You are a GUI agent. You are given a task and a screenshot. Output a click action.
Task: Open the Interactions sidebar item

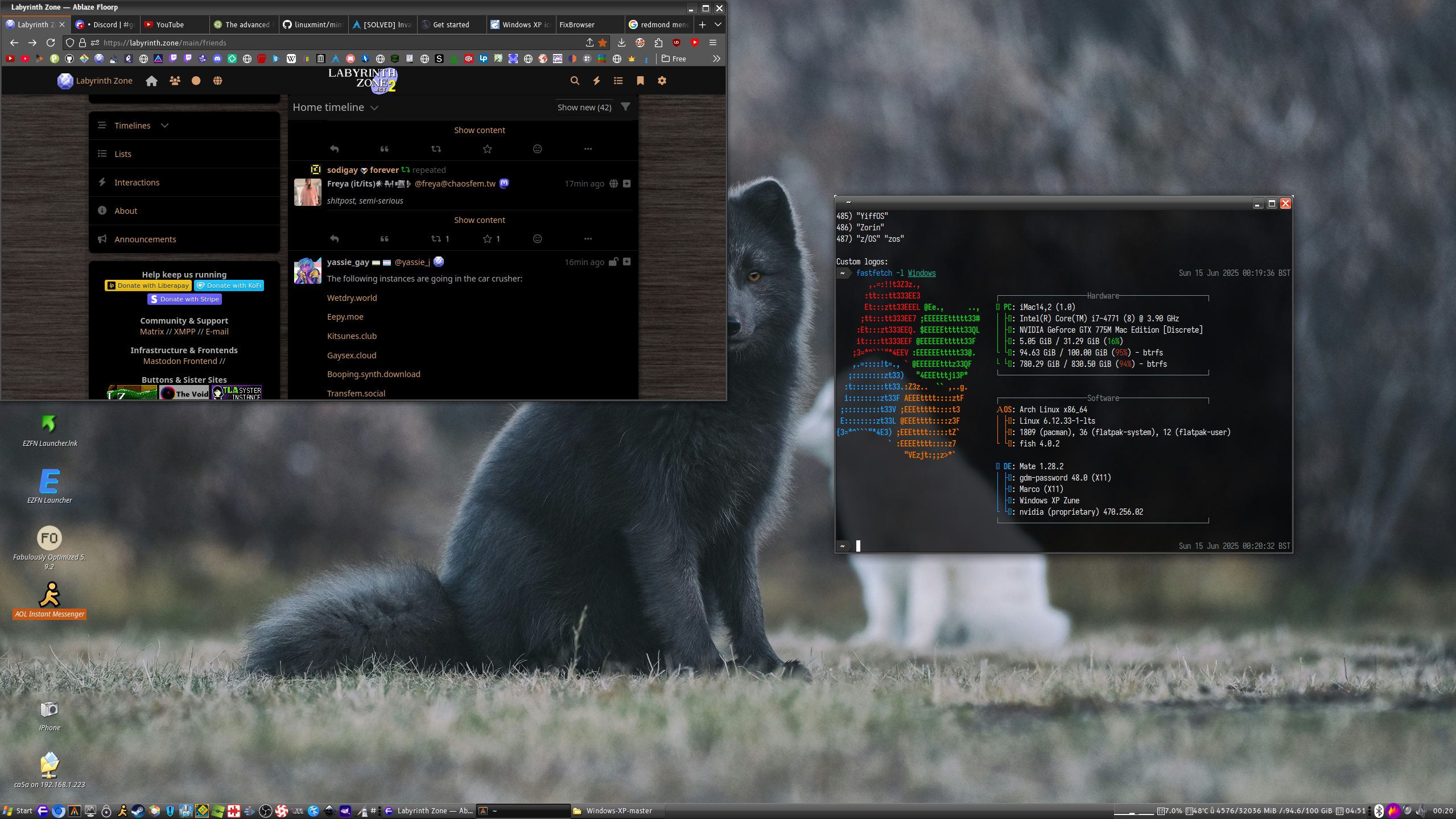tap(137, 182)
